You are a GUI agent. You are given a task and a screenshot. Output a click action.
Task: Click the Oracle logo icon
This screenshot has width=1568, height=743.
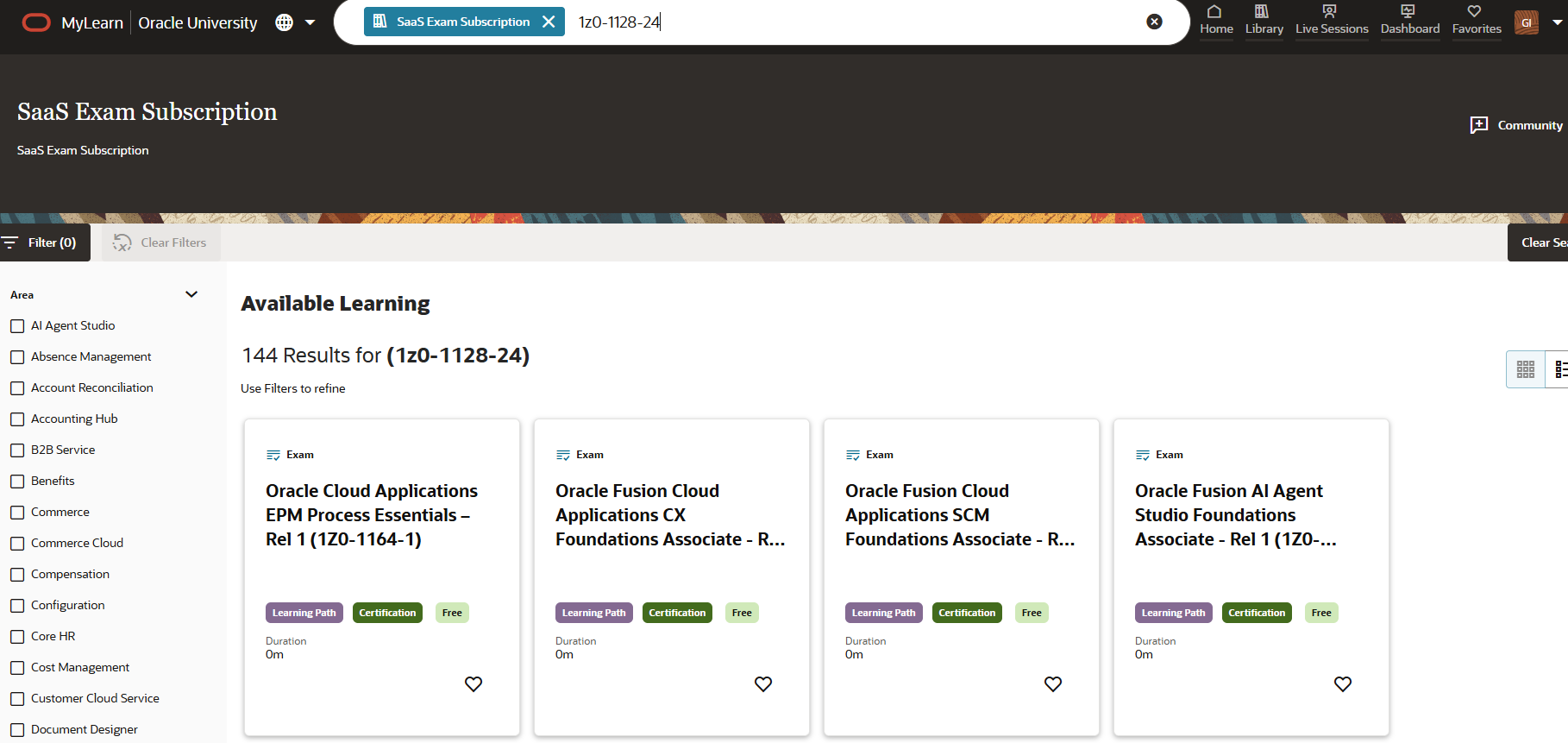[x=36, y=22]
